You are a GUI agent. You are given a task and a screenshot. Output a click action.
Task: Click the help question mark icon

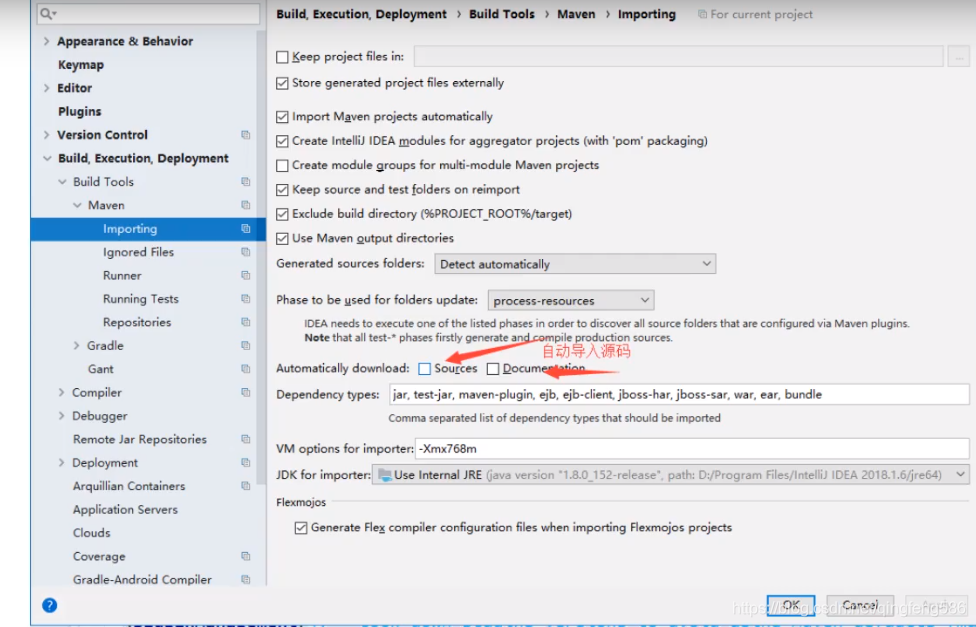click(x=50, y=605)
